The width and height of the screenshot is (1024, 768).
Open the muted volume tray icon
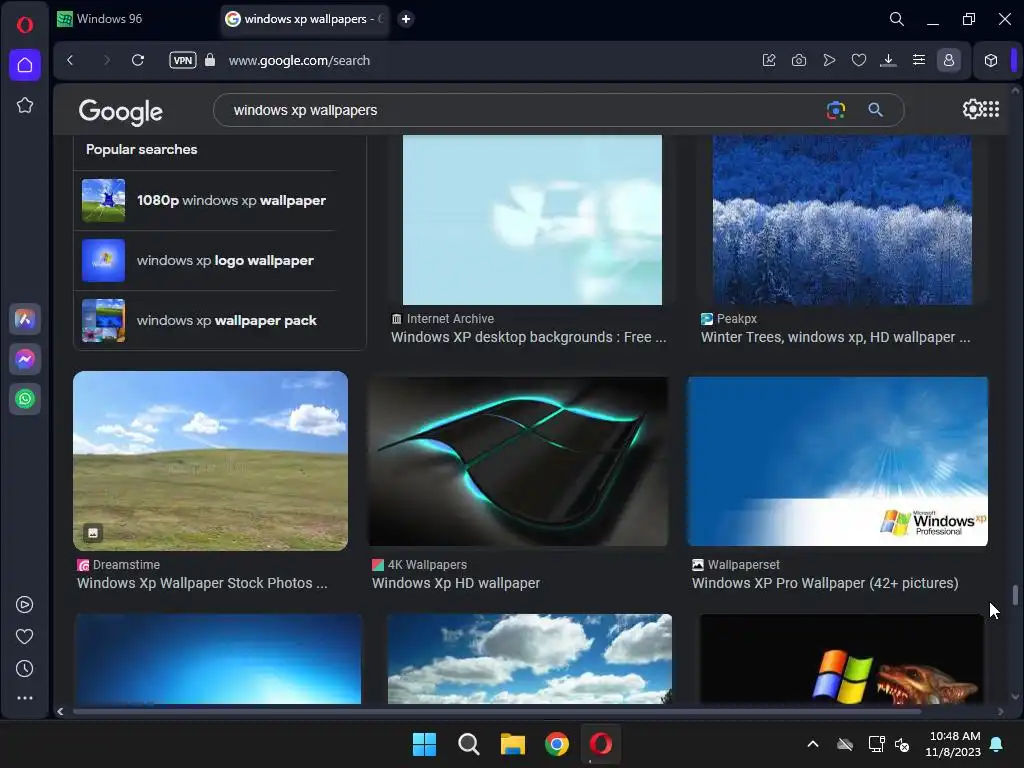tap(902, 744)
